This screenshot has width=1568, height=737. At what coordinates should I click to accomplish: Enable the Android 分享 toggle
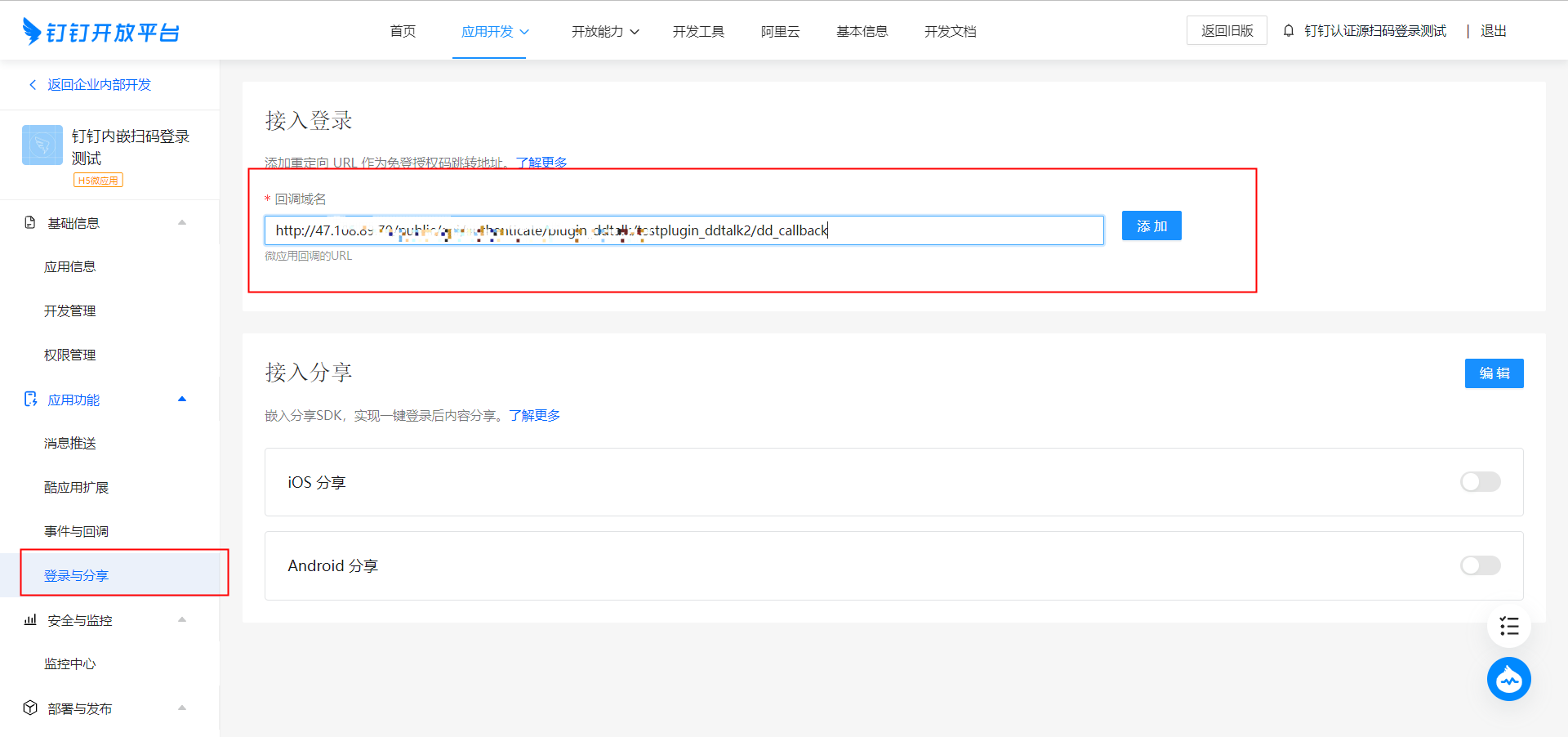tap(1480, 565)
